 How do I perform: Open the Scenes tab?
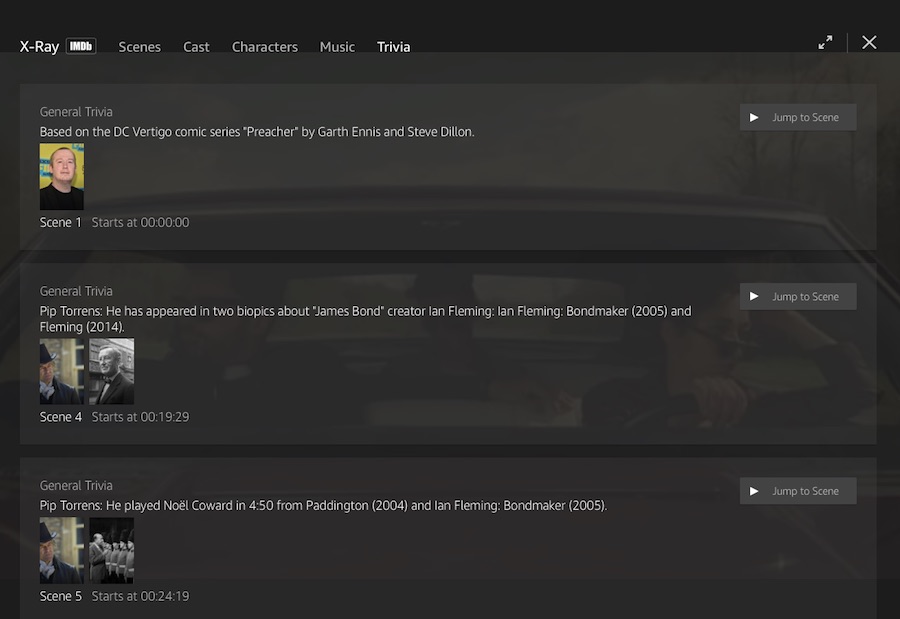click(139, 47)
